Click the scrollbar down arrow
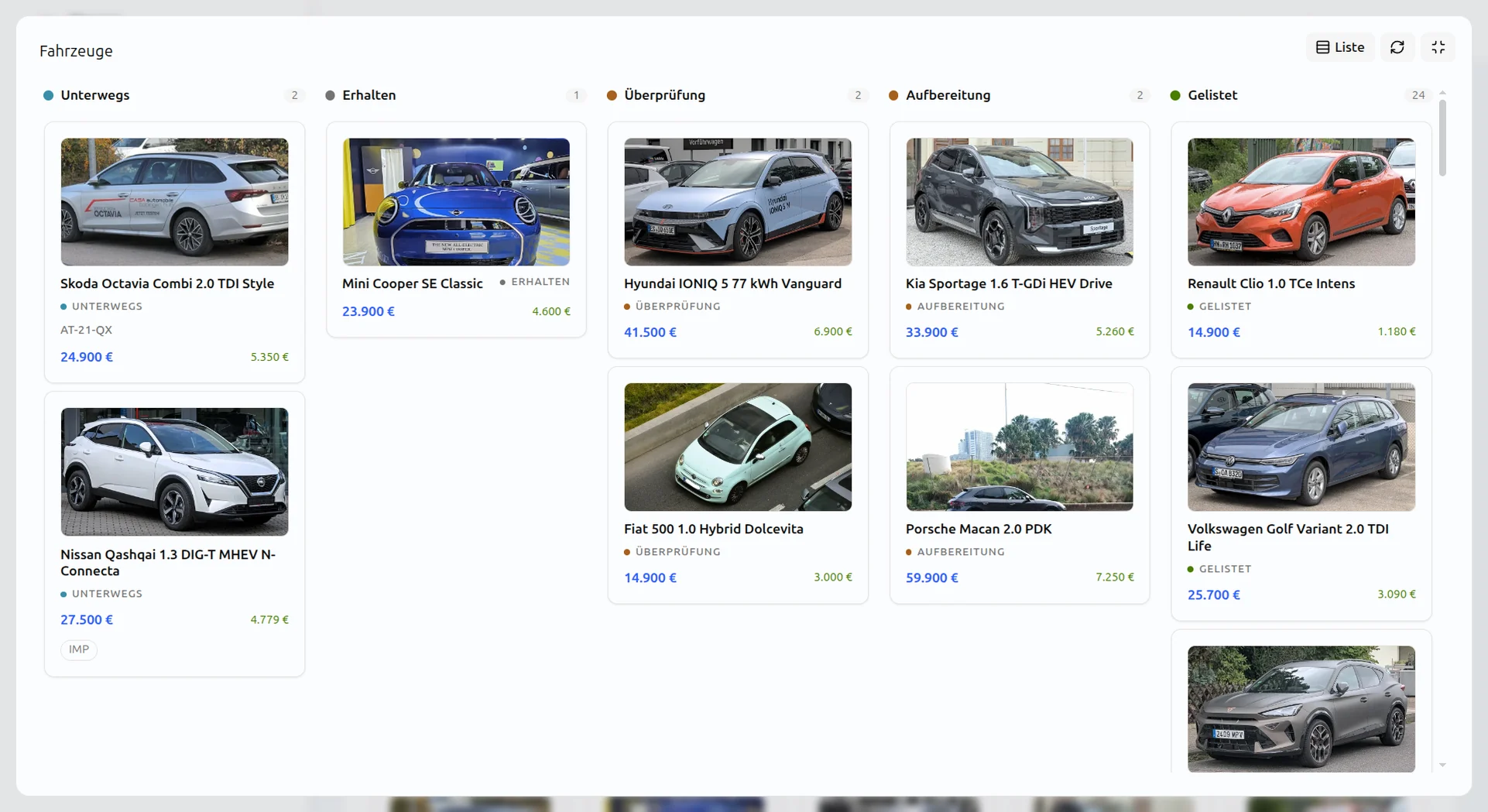The width and height of the screenshot is (1488, 812). coord(1442,765)
